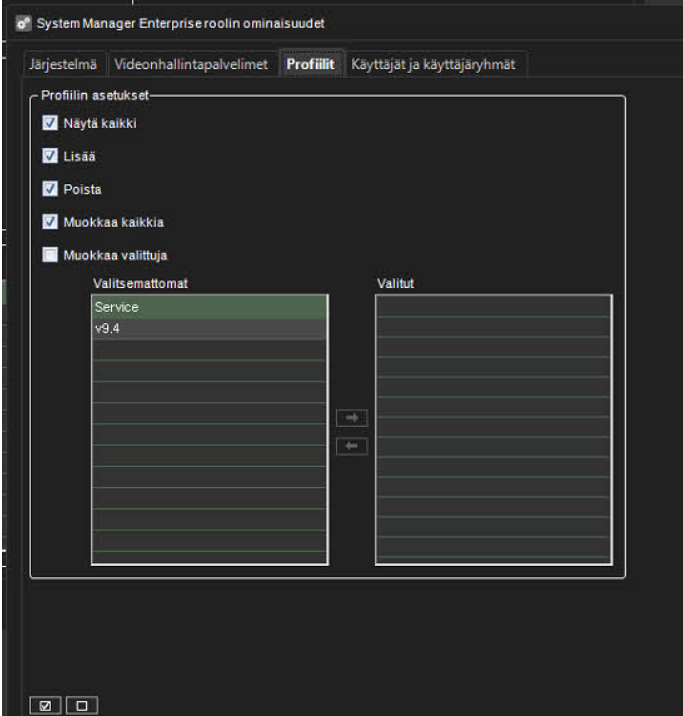Click the first empty row in Valitut list
The width and height of the screenshot is (683, 716).
pyautogui.click(x=493, y=306)
